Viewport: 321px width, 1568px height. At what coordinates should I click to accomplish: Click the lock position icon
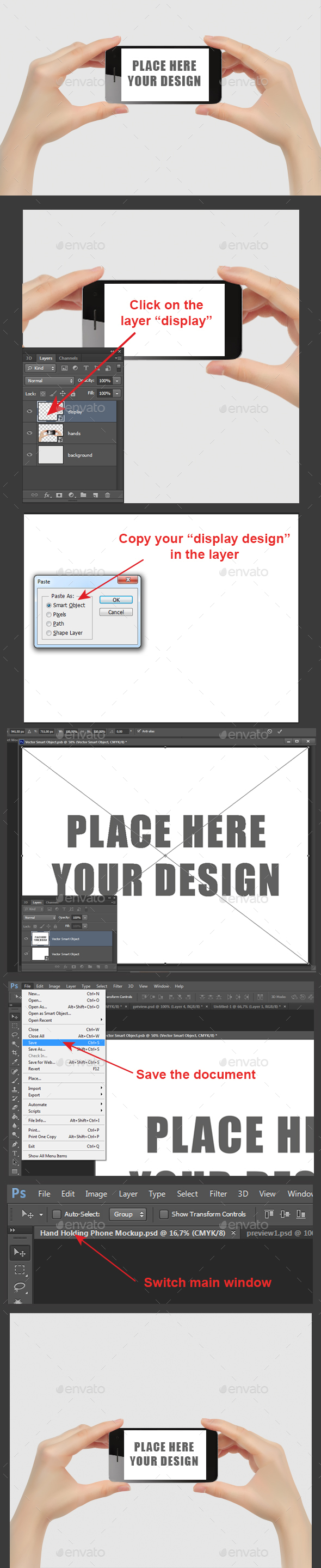pos(63,394)
